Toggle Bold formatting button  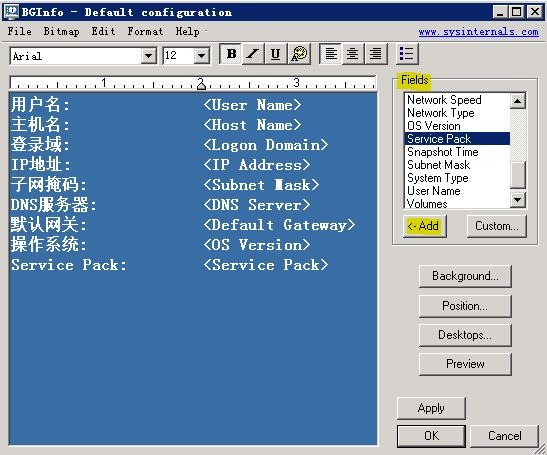tap(230, 54)
